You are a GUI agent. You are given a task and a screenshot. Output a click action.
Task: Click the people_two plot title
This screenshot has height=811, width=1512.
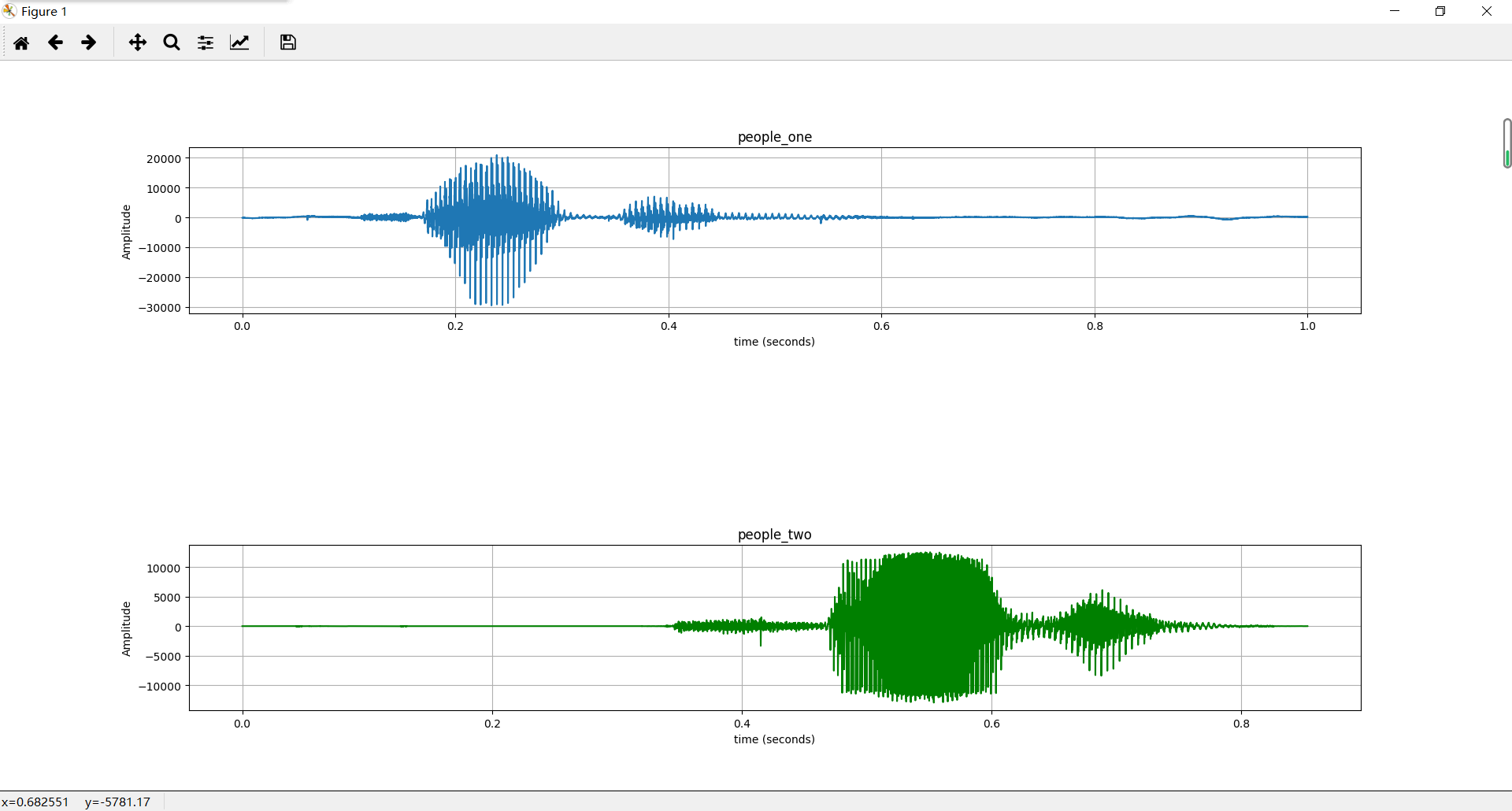pos(775,535)
